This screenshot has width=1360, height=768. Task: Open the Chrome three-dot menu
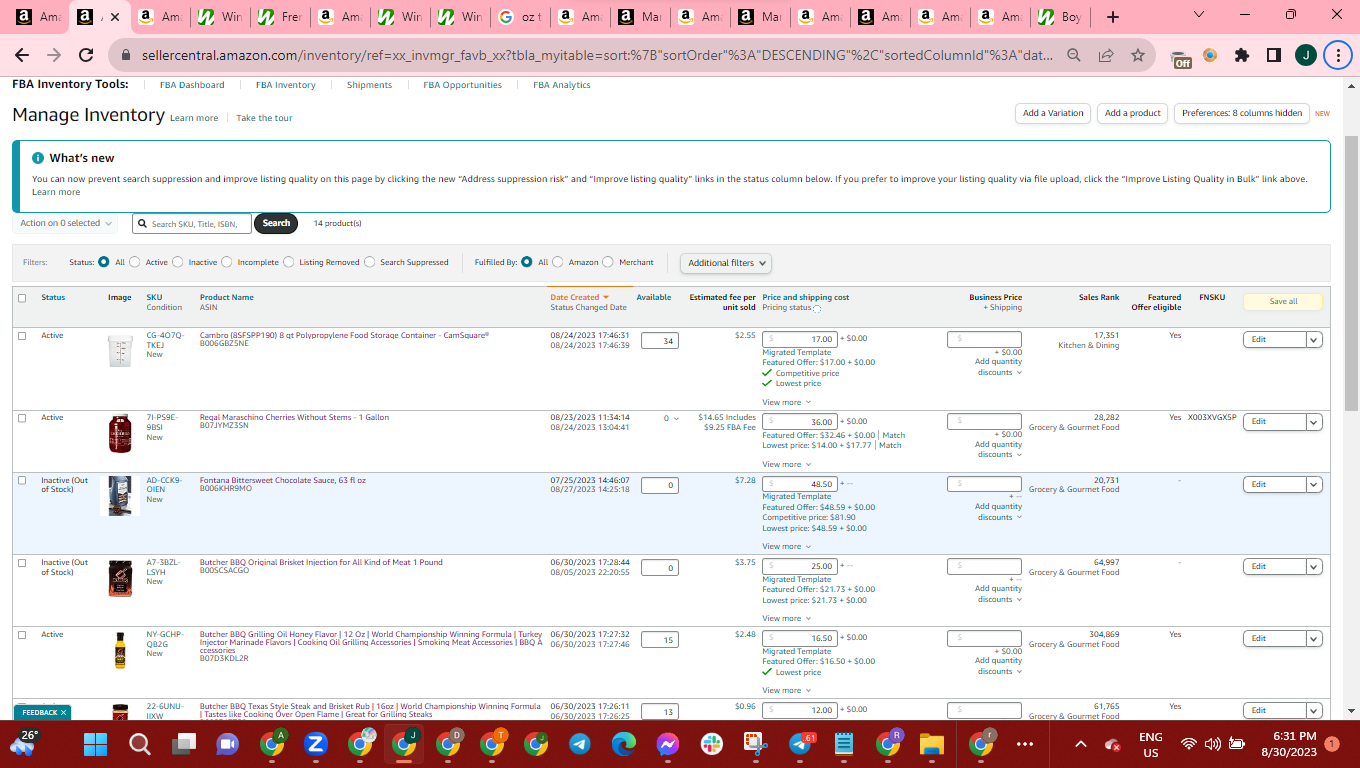point(1337,56)
